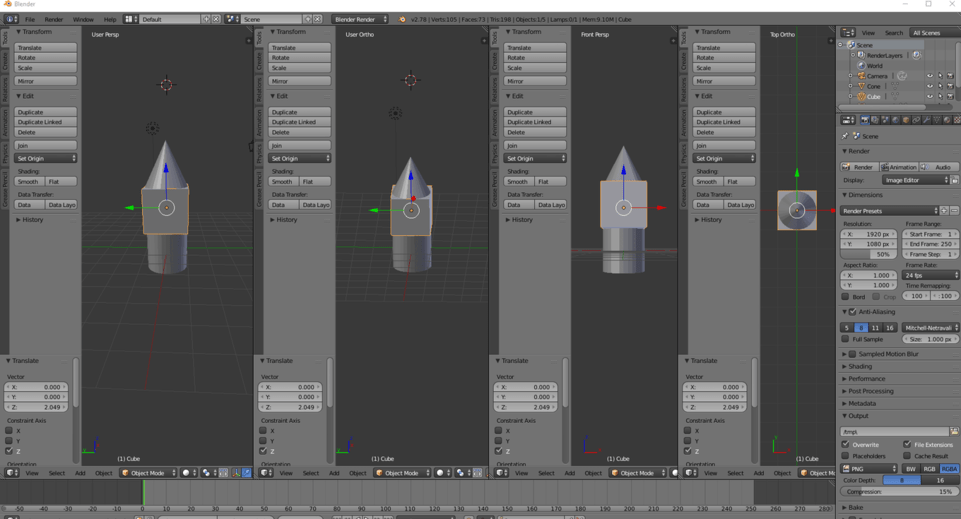Open the Render Layers properties tab icon

[875, 120]
